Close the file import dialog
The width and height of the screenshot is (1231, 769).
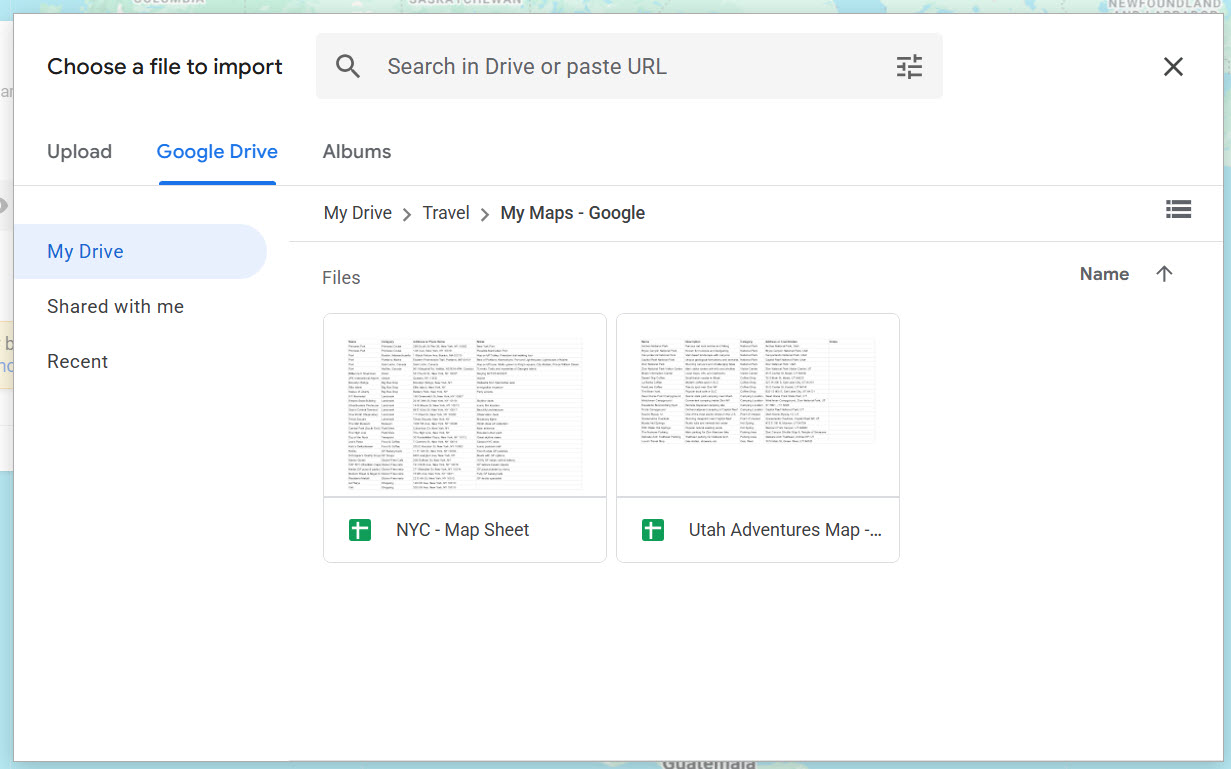click(1173, 67)
